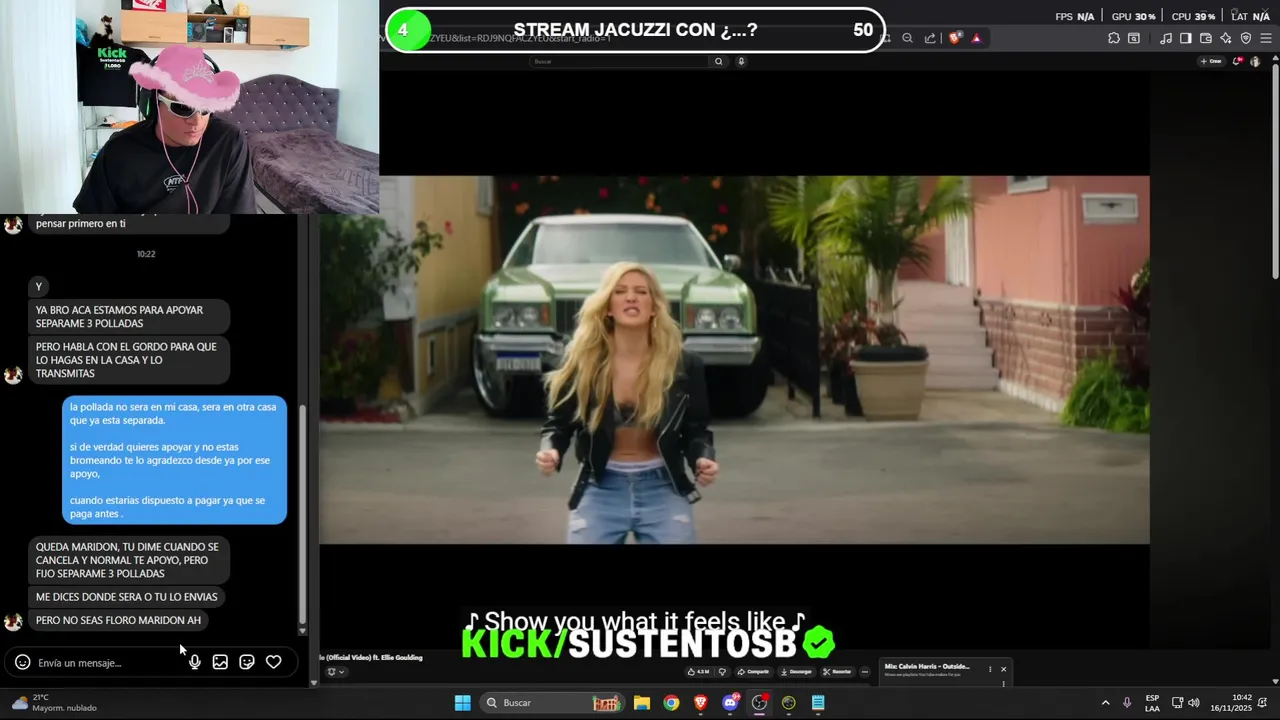Open the Windows Start button

click(463, 702)
